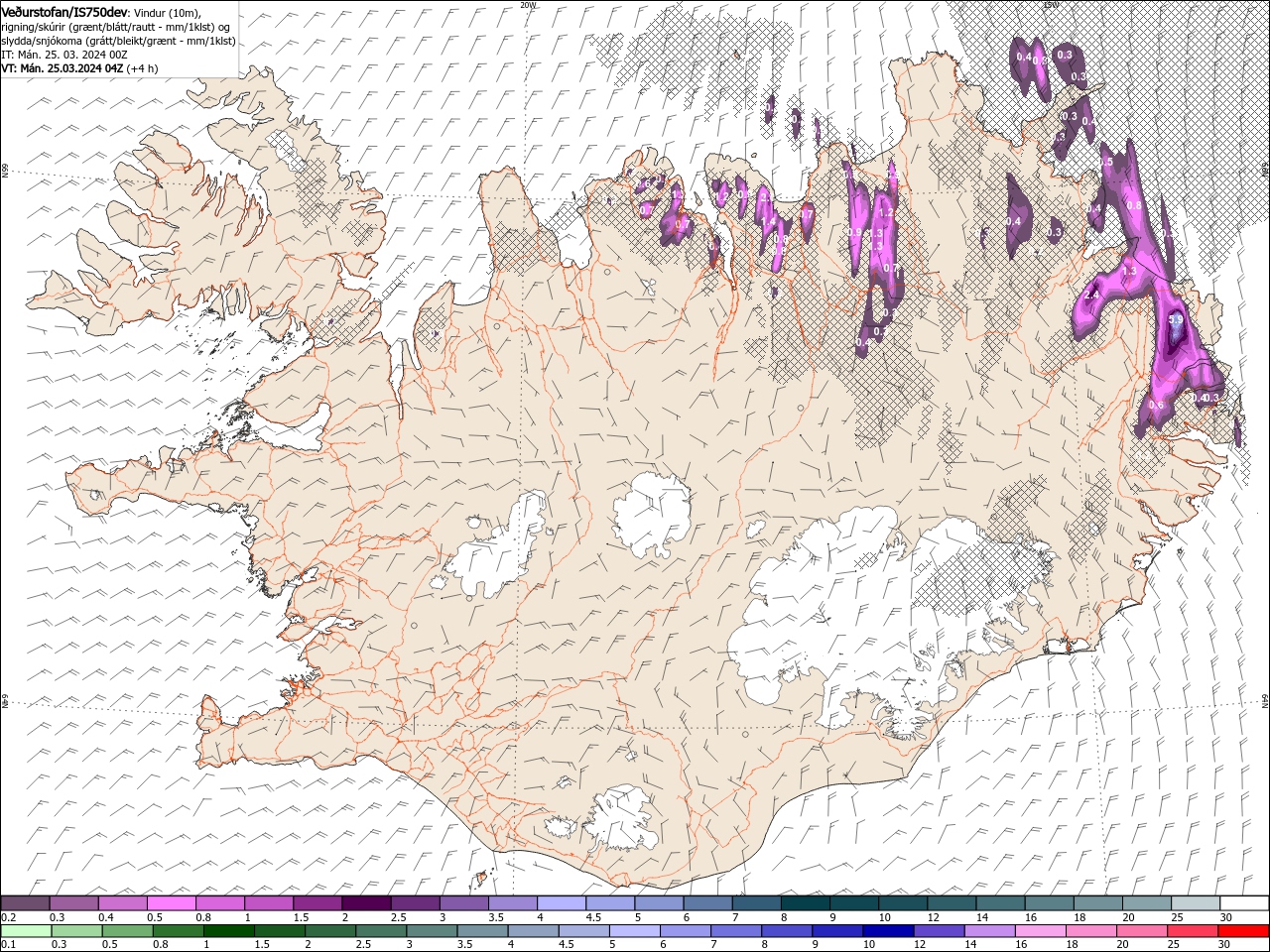This screenshot has height=952, width=1270.
Task: Select the violet bottom-row swatch labeled 14
Action: point(989,931)
